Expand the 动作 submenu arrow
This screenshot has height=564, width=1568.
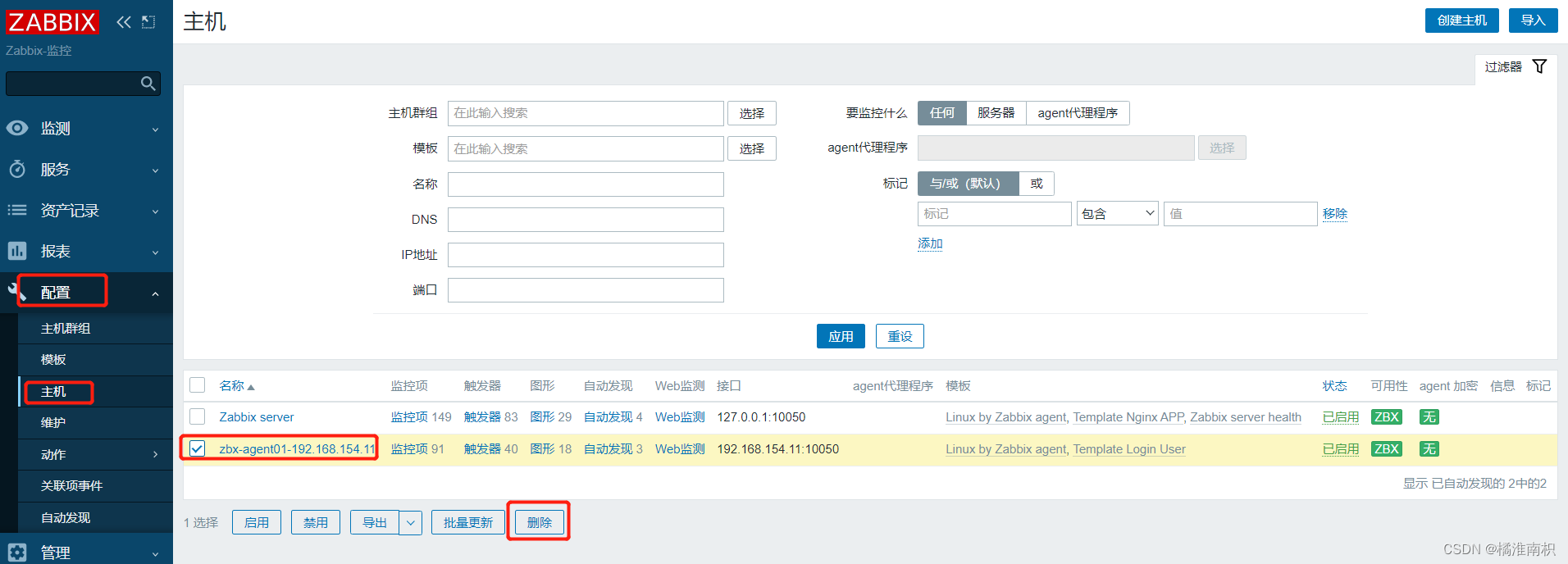(x=156, y=454)
